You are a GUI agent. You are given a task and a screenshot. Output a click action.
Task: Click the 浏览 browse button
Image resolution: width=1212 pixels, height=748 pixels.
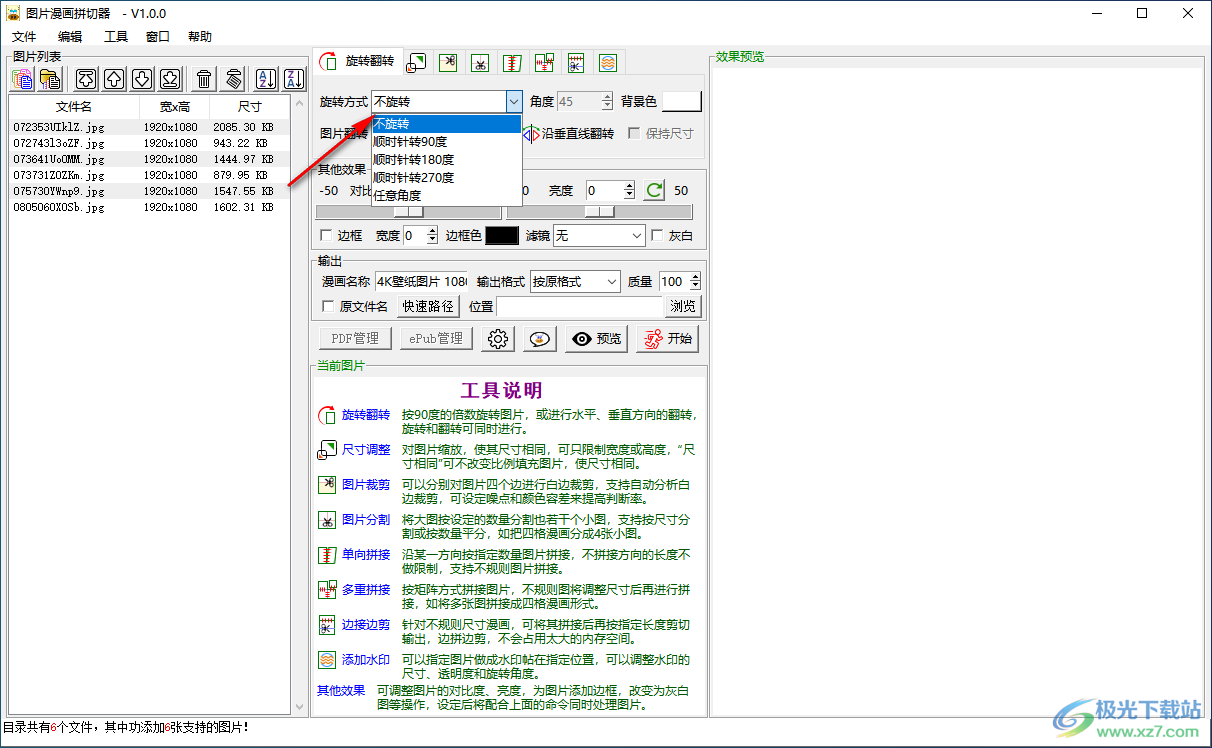(x=683, y=306)
